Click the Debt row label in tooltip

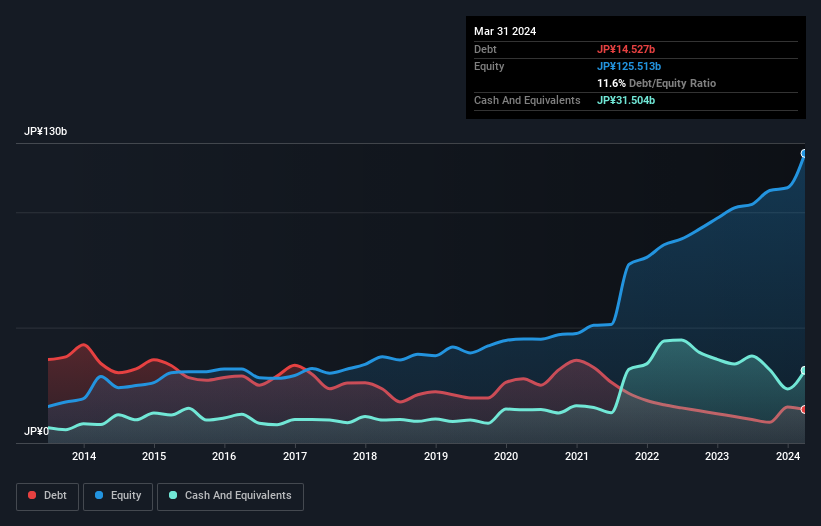pos(485,49)
